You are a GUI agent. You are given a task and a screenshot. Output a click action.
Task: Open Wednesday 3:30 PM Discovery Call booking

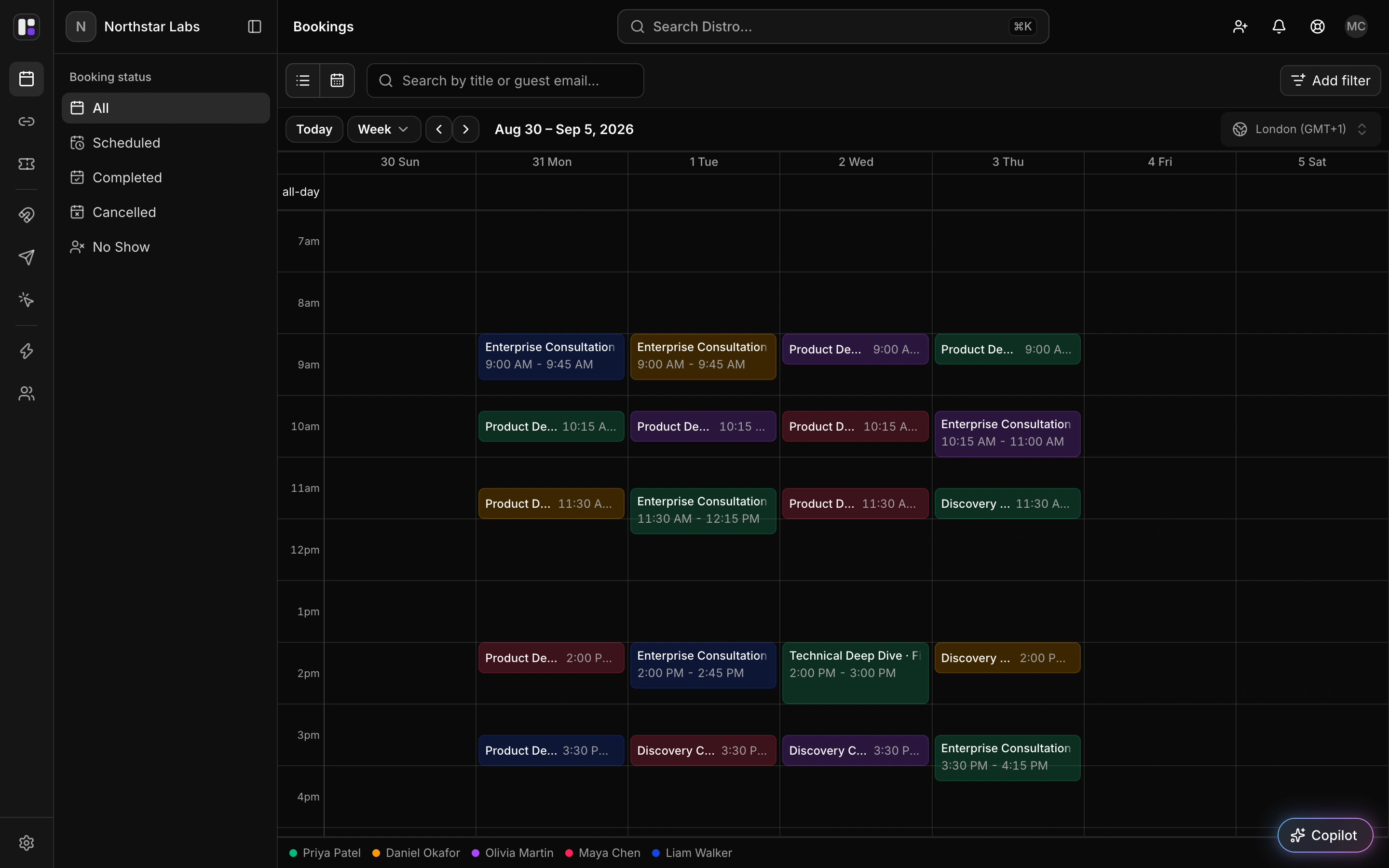855,750
